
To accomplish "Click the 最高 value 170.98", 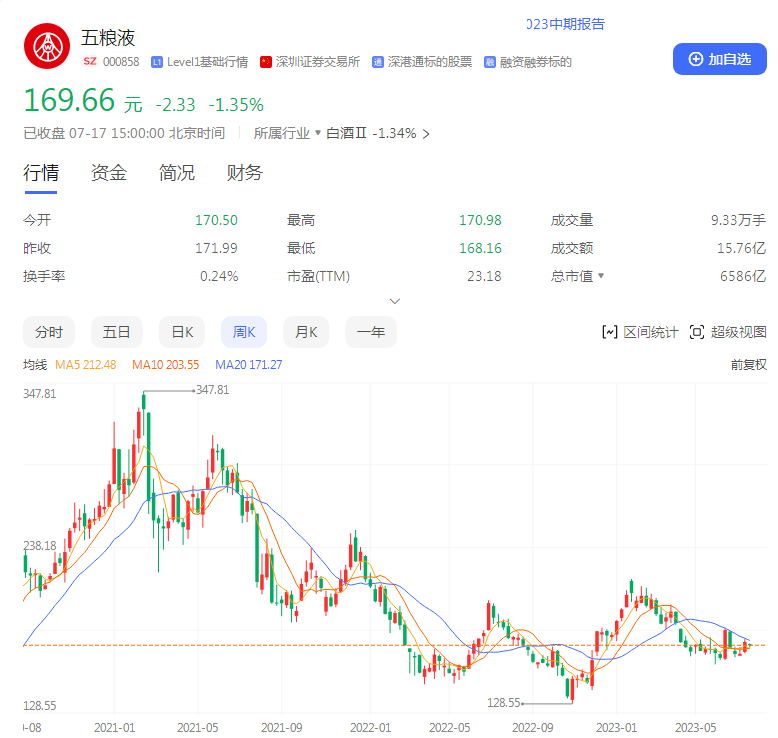I will point(480,220).
